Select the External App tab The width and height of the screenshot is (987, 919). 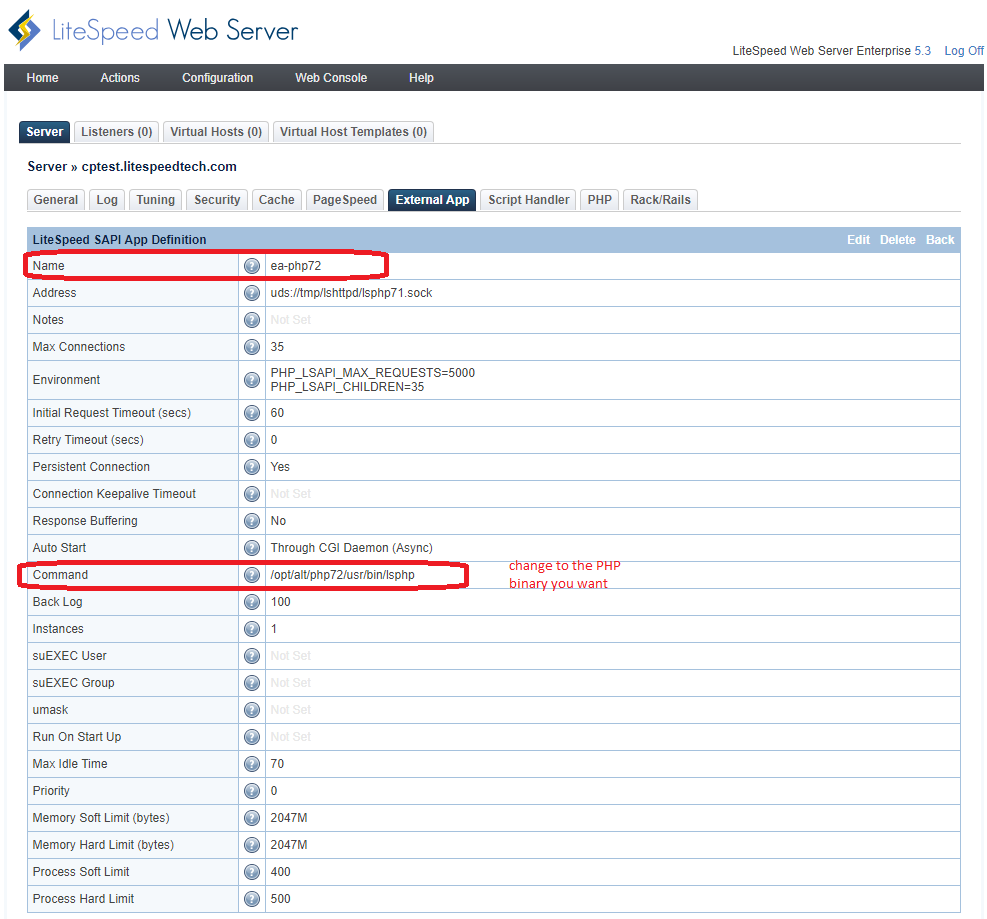[432, 200]
